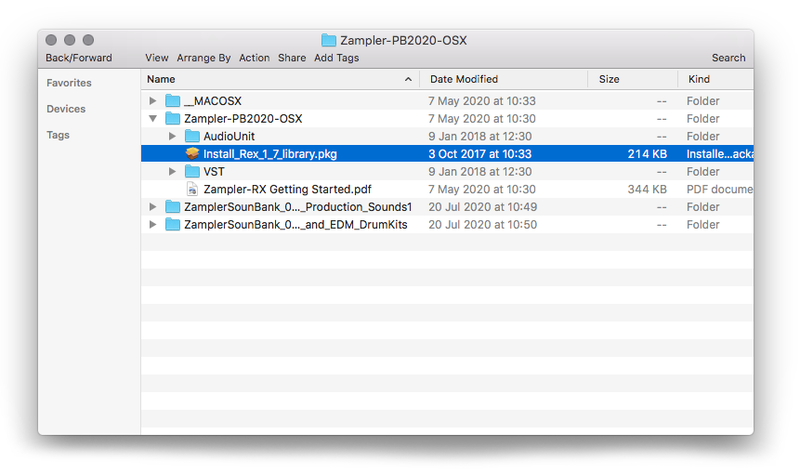Screen dimensions: 800x473
Task: Click the 3 Oct 2017 at 10:33 date
Action: 480,154
